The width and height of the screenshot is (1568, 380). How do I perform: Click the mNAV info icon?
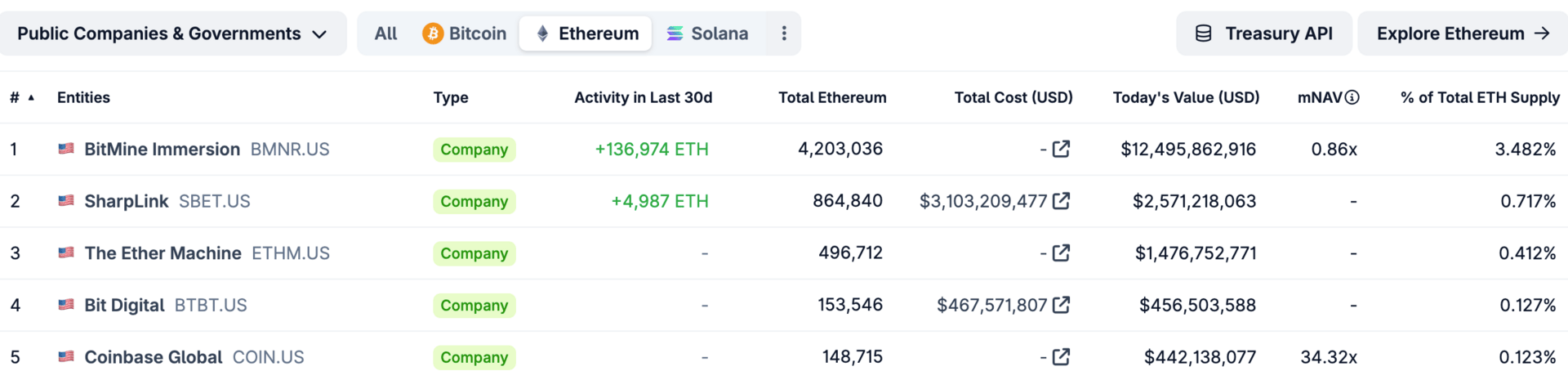[1352, 97]
